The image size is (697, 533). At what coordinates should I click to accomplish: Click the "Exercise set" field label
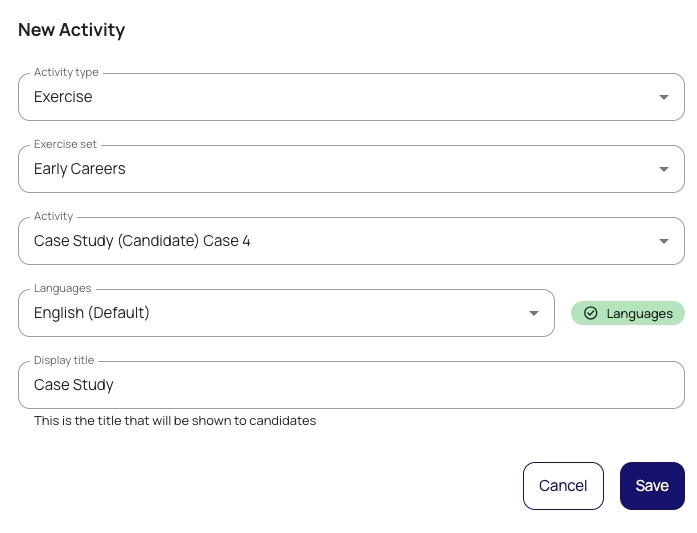[x=65, y=145]
